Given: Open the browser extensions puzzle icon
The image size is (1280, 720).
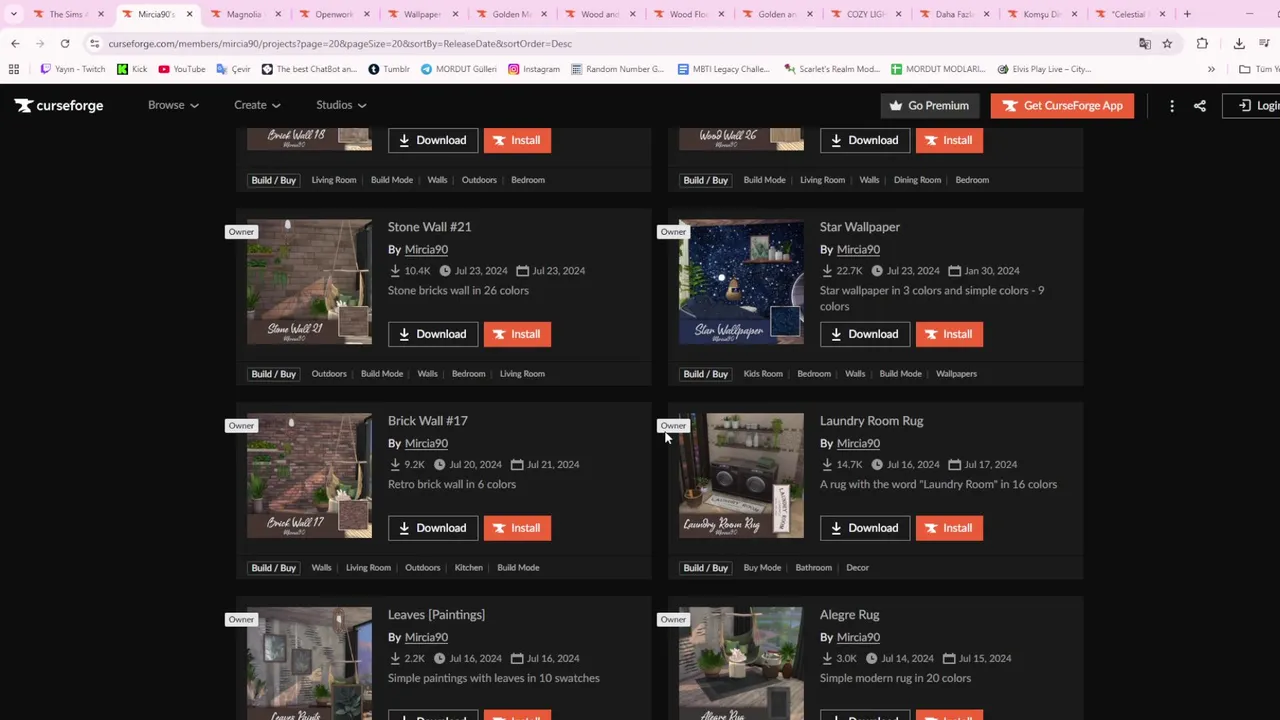Looking at the screenshot, I should coord(1202,44).
